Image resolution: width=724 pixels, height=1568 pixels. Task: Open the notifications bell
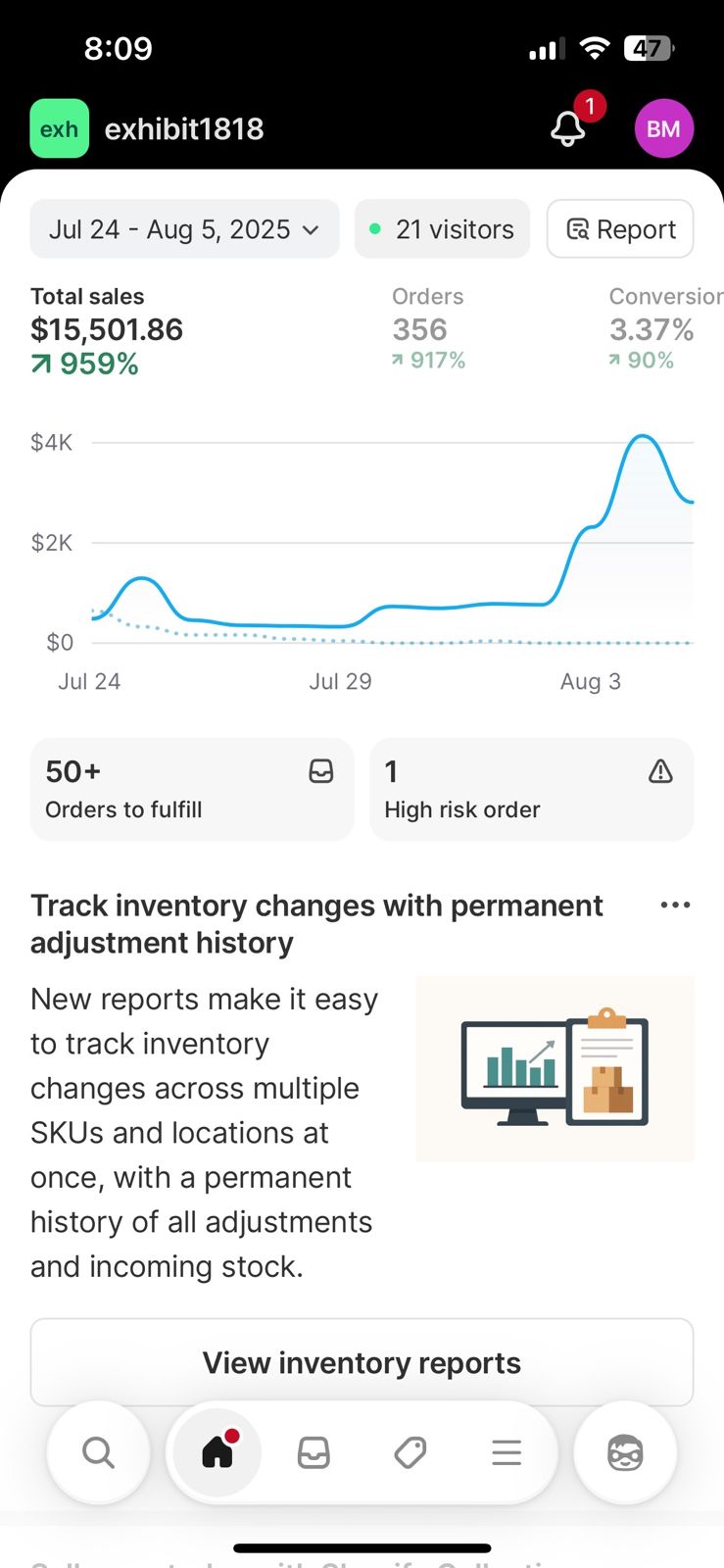pos(569,128)
